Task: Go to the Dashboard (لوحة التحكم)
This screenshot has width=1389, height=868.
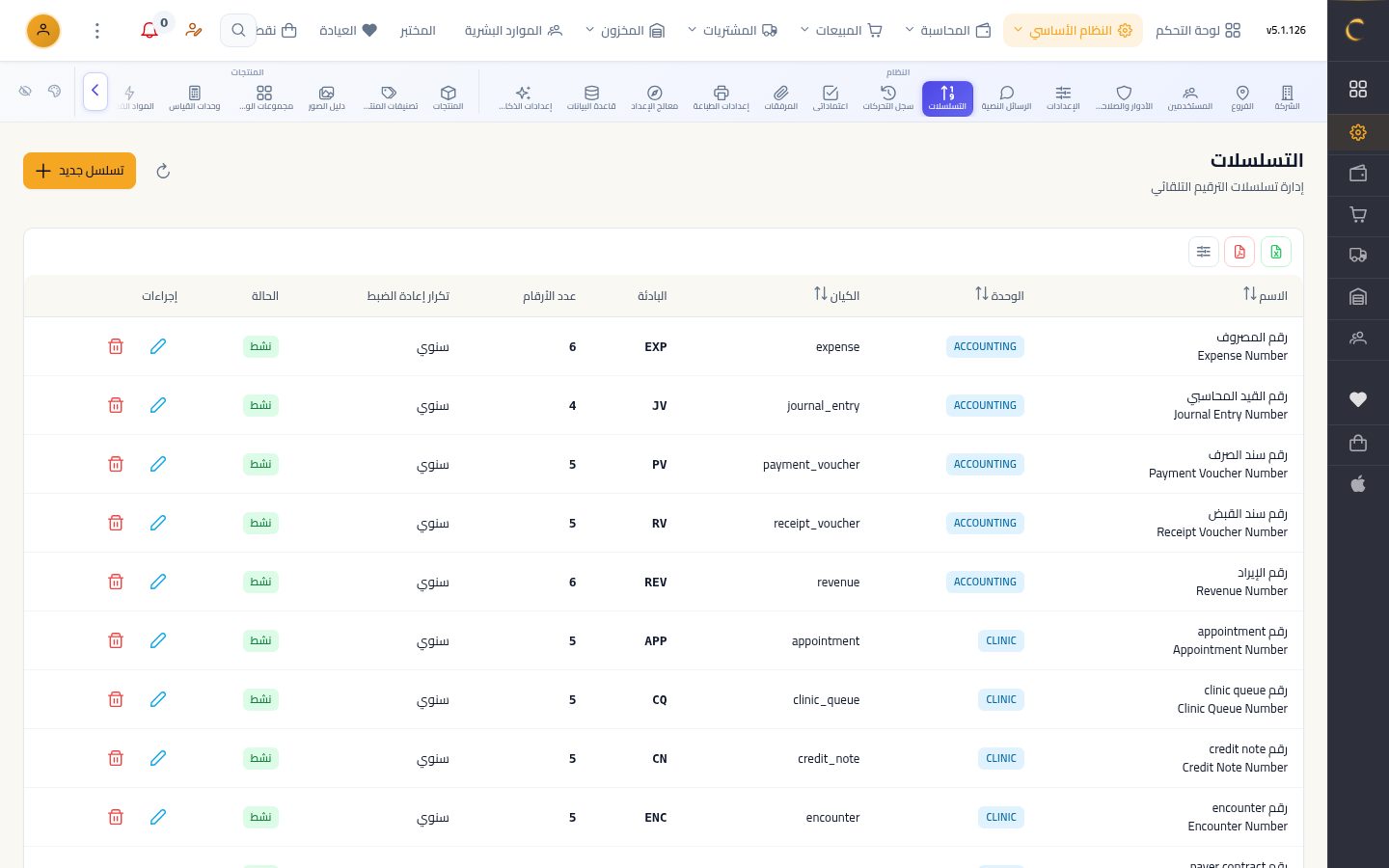Action: pyautogui.click(x=1198, y=31)
